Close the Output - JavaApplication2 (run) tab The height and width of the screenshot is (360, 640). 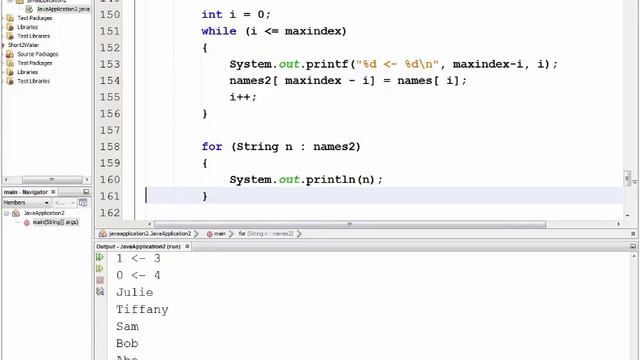tap(187, 247)
